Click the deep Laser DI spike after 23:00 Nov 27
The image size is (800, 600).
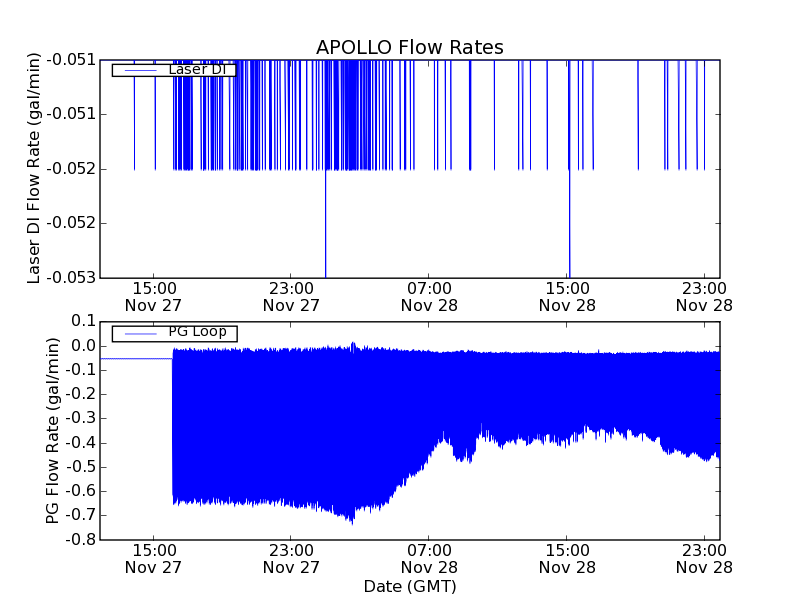tap(326, 224)
